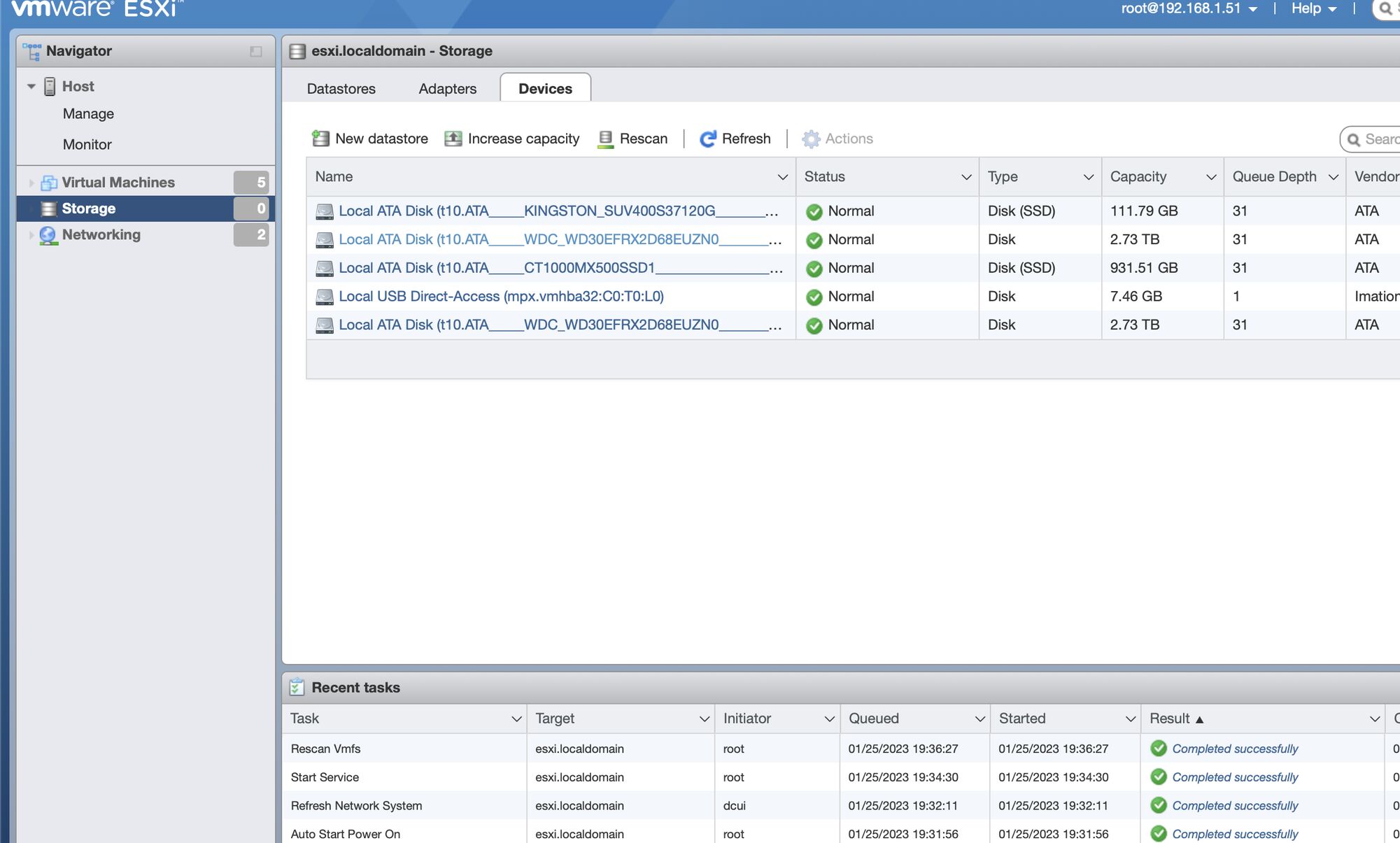The height and width of the screenshot is (843, 1400).
Task: Click the Rescan button label
Action: coord(644,139)
